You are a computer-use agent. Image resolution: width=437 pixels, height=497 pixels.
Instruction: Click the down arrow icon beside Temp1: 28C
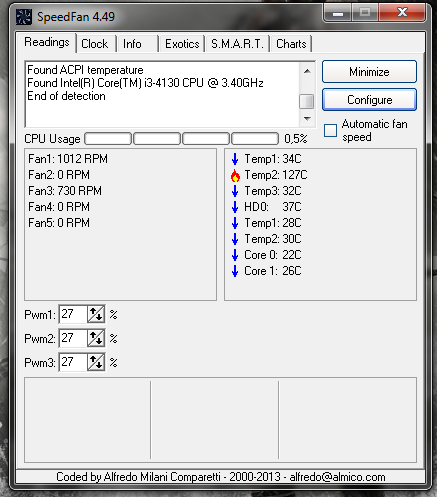click(x=235, y=223)
